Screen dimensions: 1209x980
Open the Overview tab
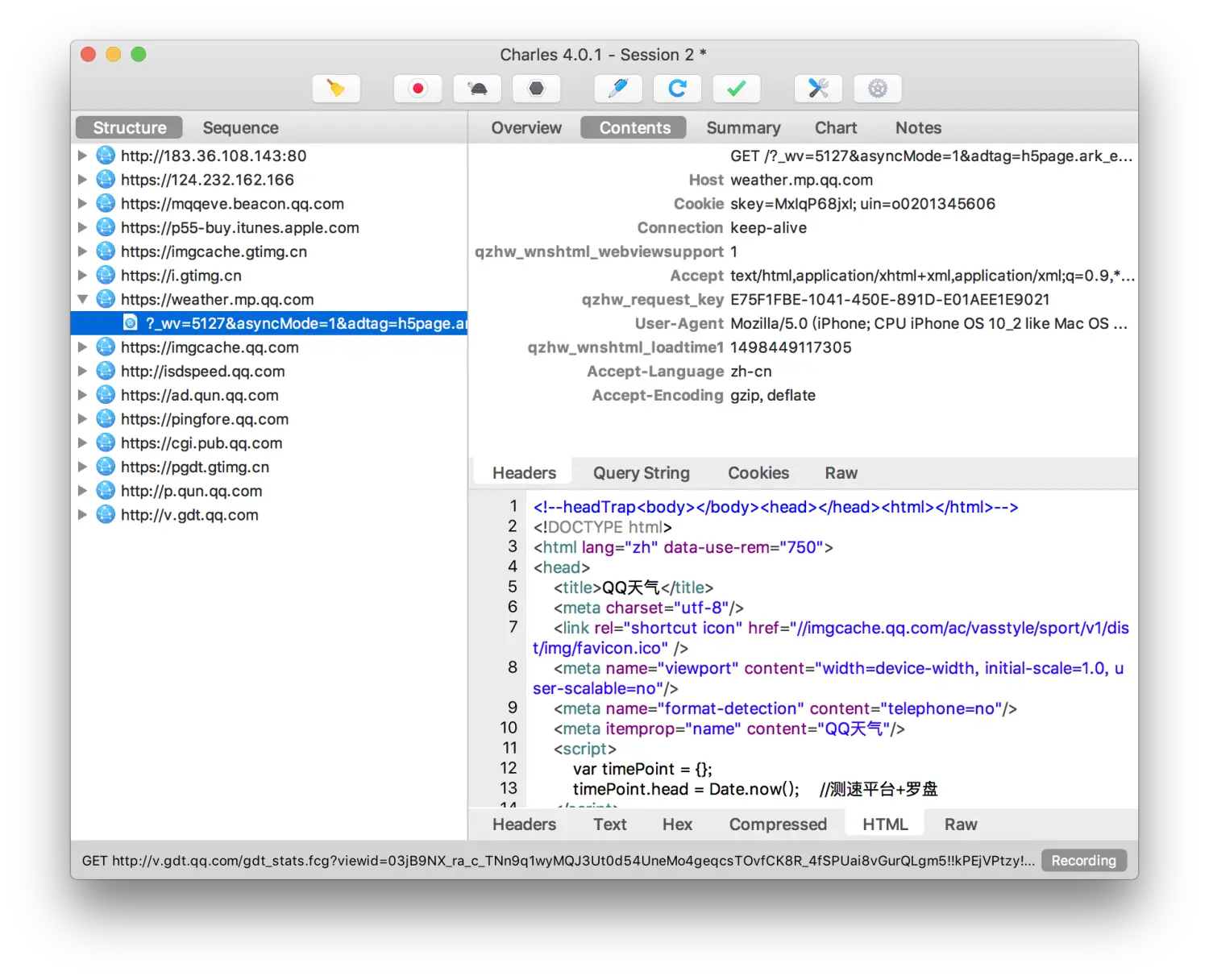click(x=526, y=127)
